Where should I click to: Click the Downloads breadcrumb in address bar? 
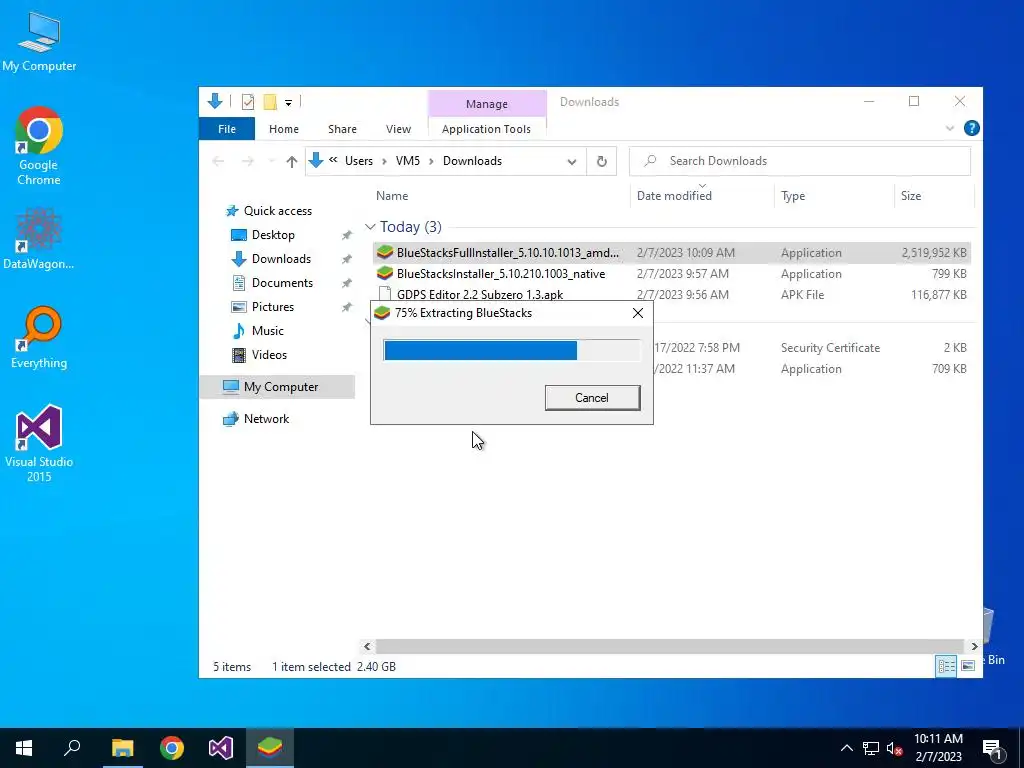tap(472, 161)
